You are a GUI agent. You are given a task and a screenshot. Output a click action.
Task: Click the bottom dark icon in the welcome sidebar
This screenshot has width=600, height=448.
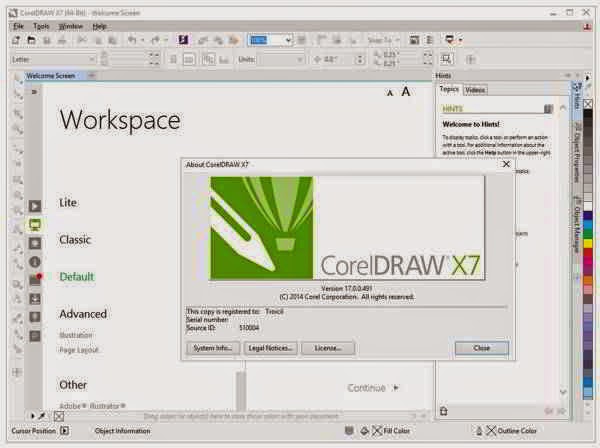point(35,336)
